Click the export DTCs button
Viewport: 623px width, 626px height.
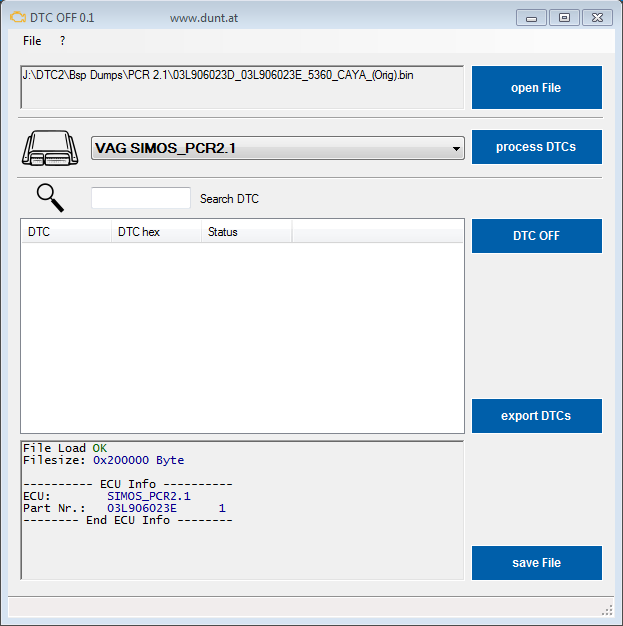click(537, 416)
